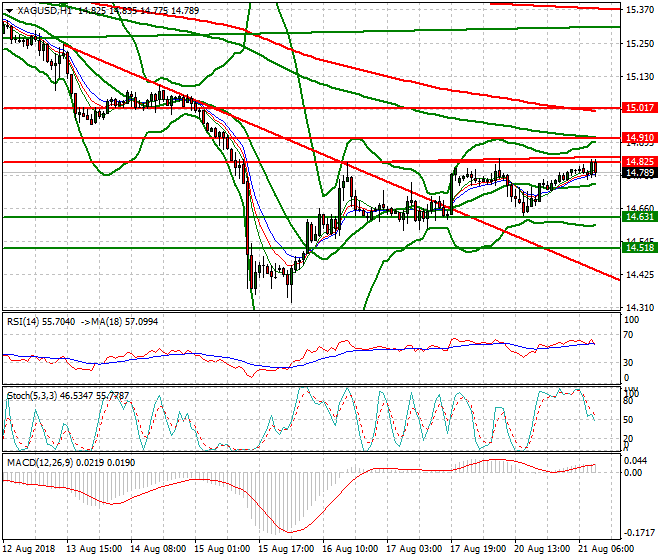
Task: Click the 14.425 price axis value
Action: click(640, 275)
